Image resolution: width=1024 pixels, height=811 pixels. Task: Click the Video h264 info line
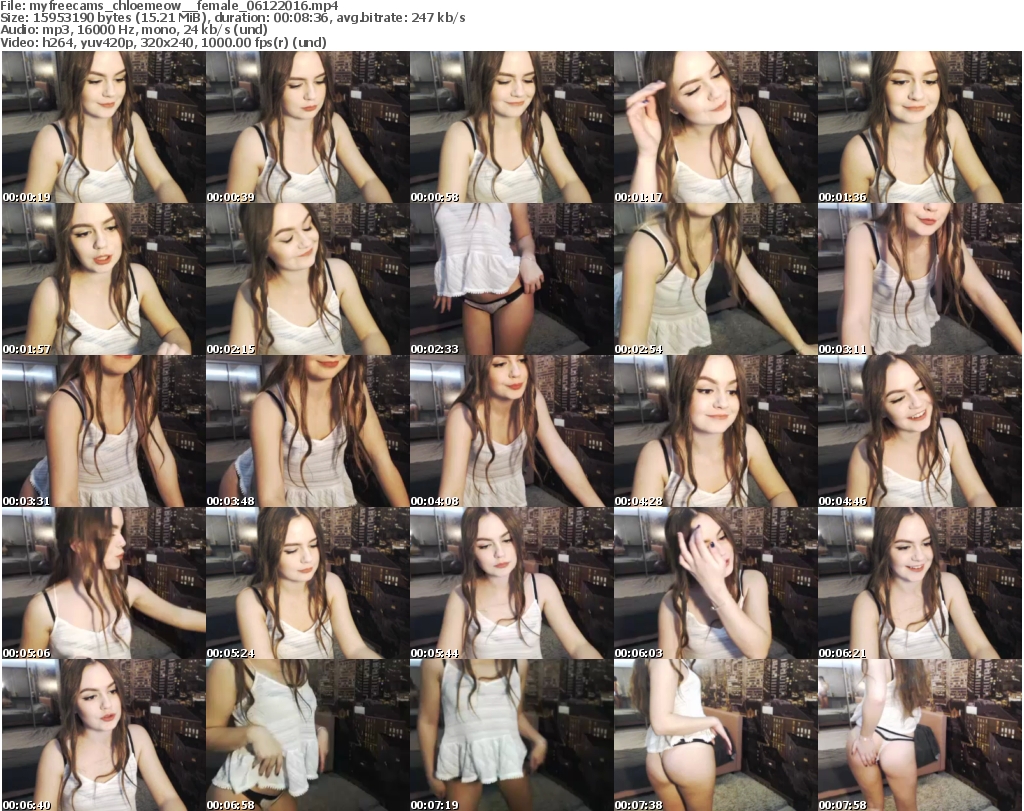pyautogui.click(x=163, y=42)
